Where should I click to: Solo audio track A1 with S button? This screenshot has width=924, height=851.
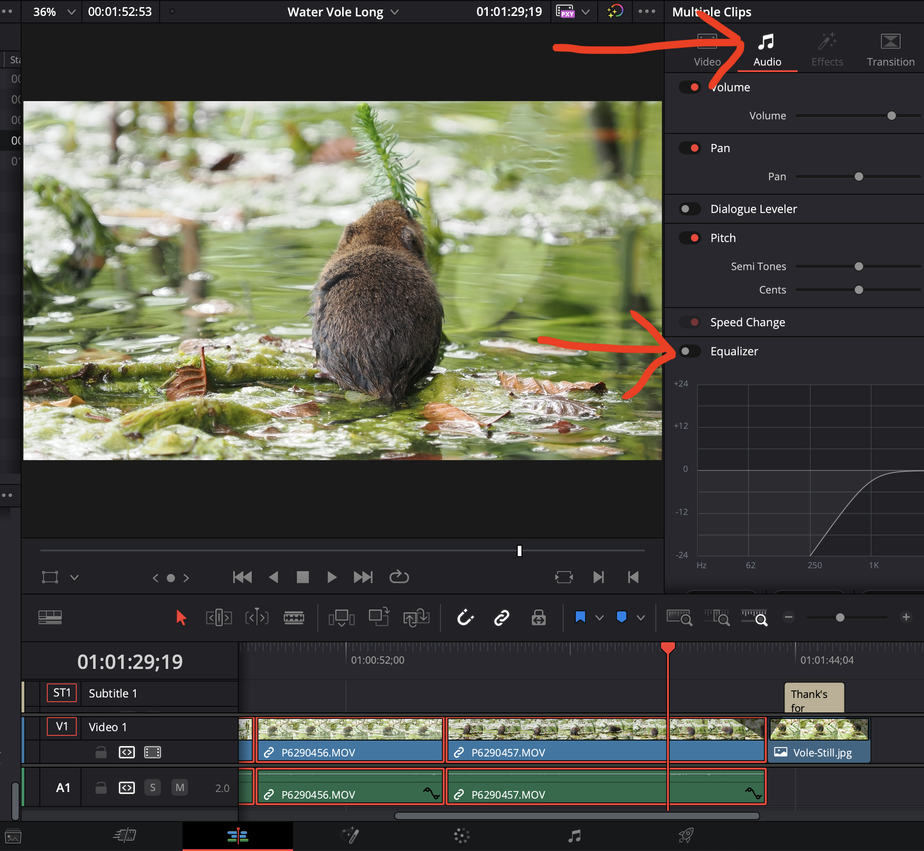click(x=153, y=788)
